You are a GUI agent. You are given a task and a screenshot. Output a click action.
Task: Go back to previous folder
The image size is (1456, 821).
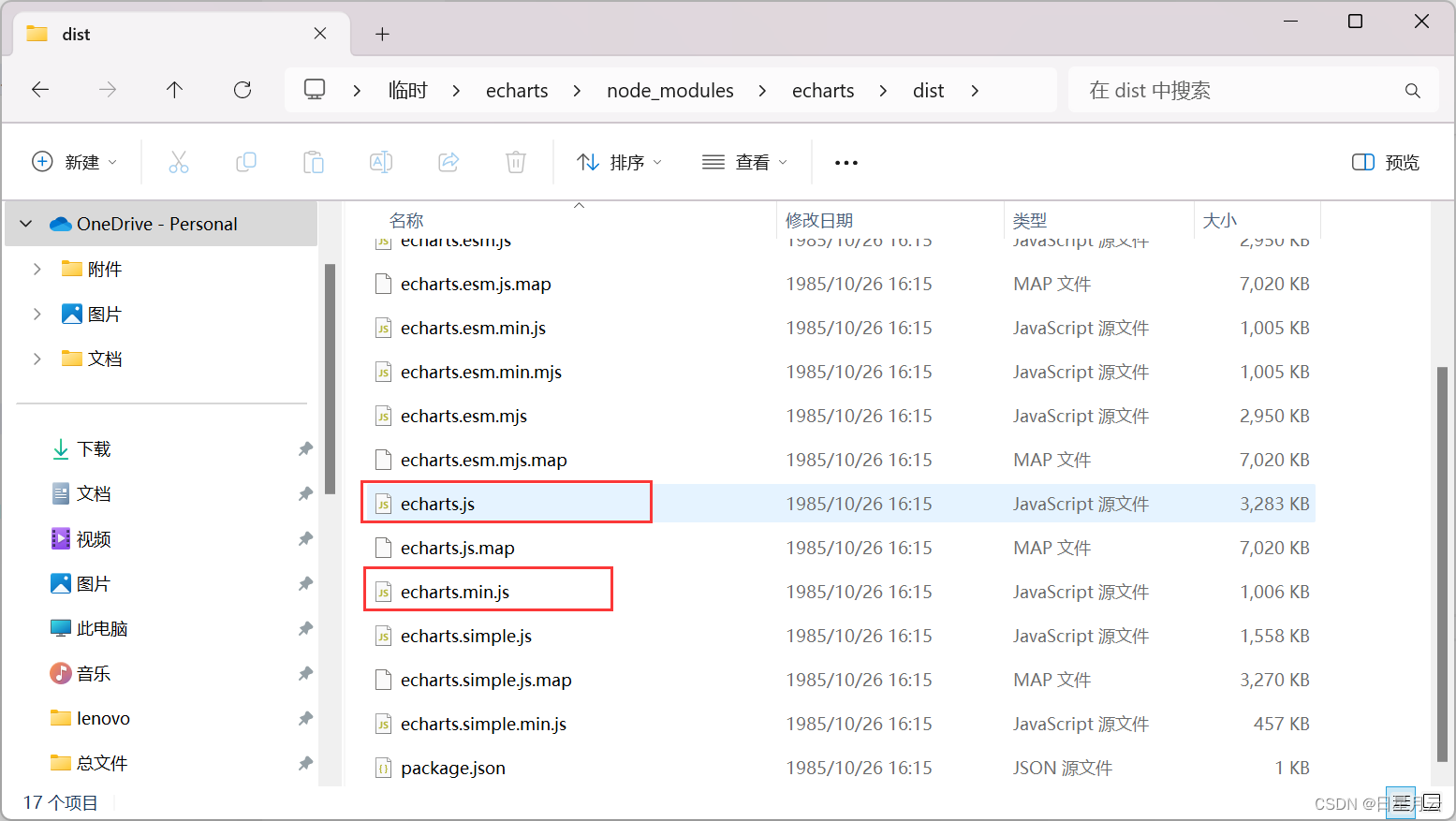tap(40, 90)
